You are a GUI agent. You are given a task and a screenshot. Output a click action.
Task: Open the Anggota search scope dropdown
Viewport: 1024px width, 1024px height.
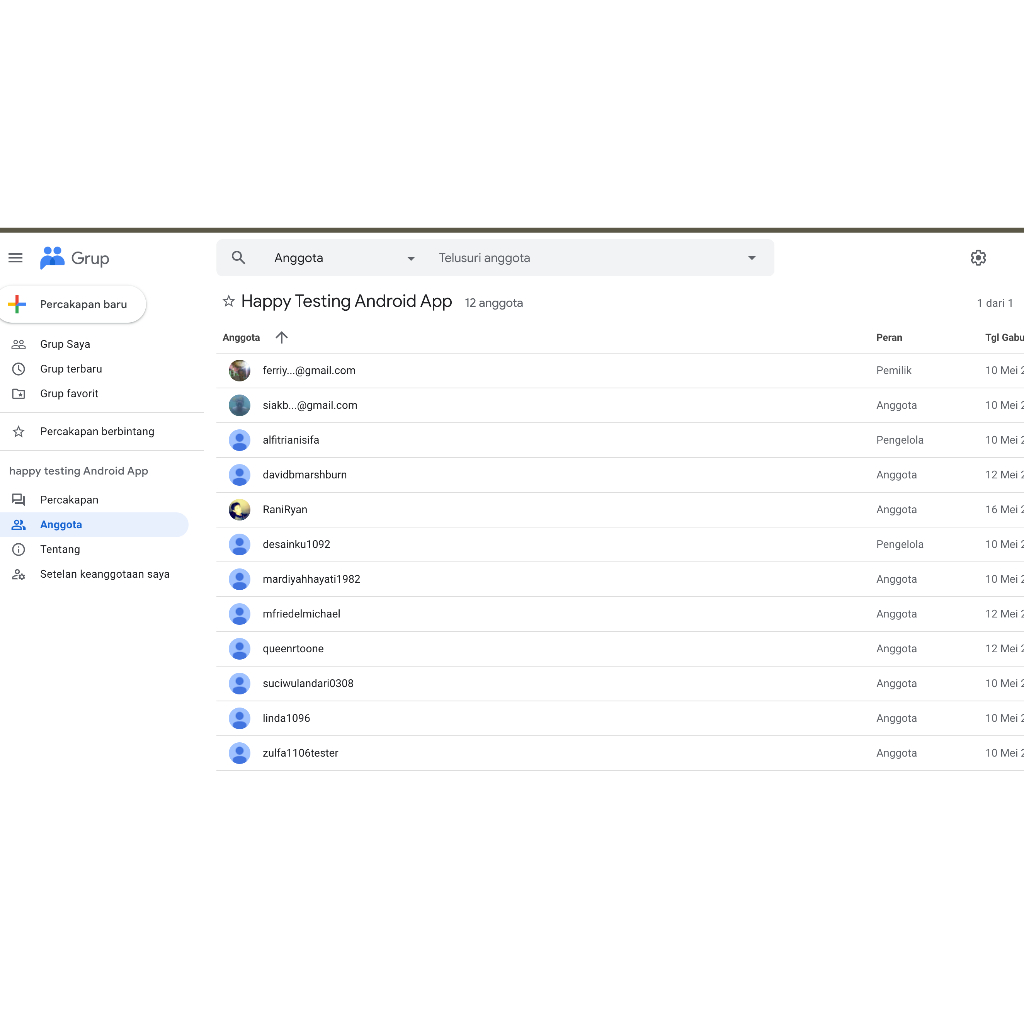pyautogui.click(x=344, y=258)
